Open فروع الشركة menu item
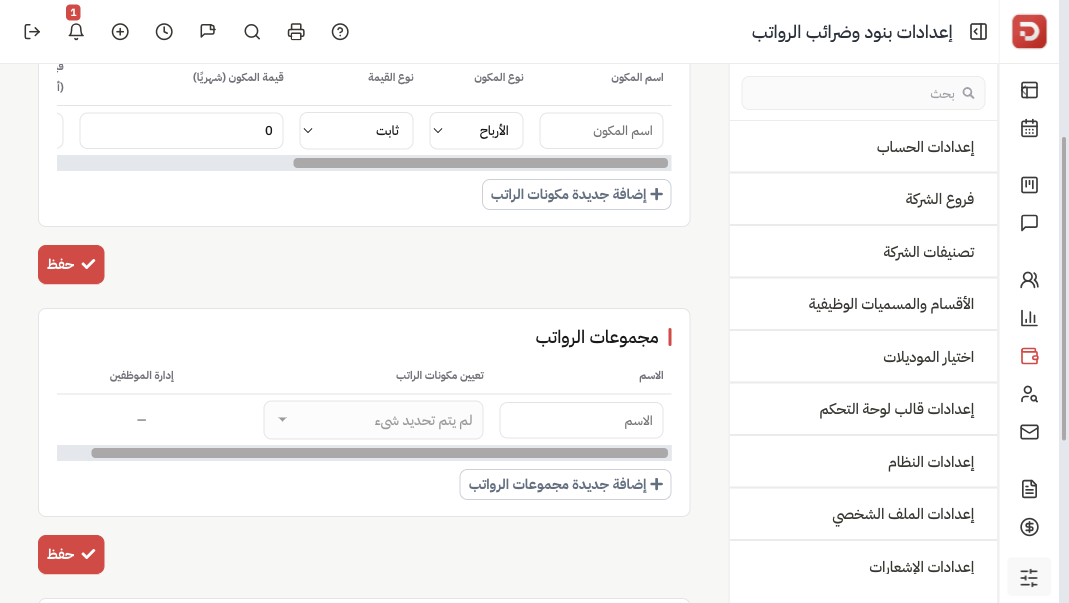 (863, 199)
